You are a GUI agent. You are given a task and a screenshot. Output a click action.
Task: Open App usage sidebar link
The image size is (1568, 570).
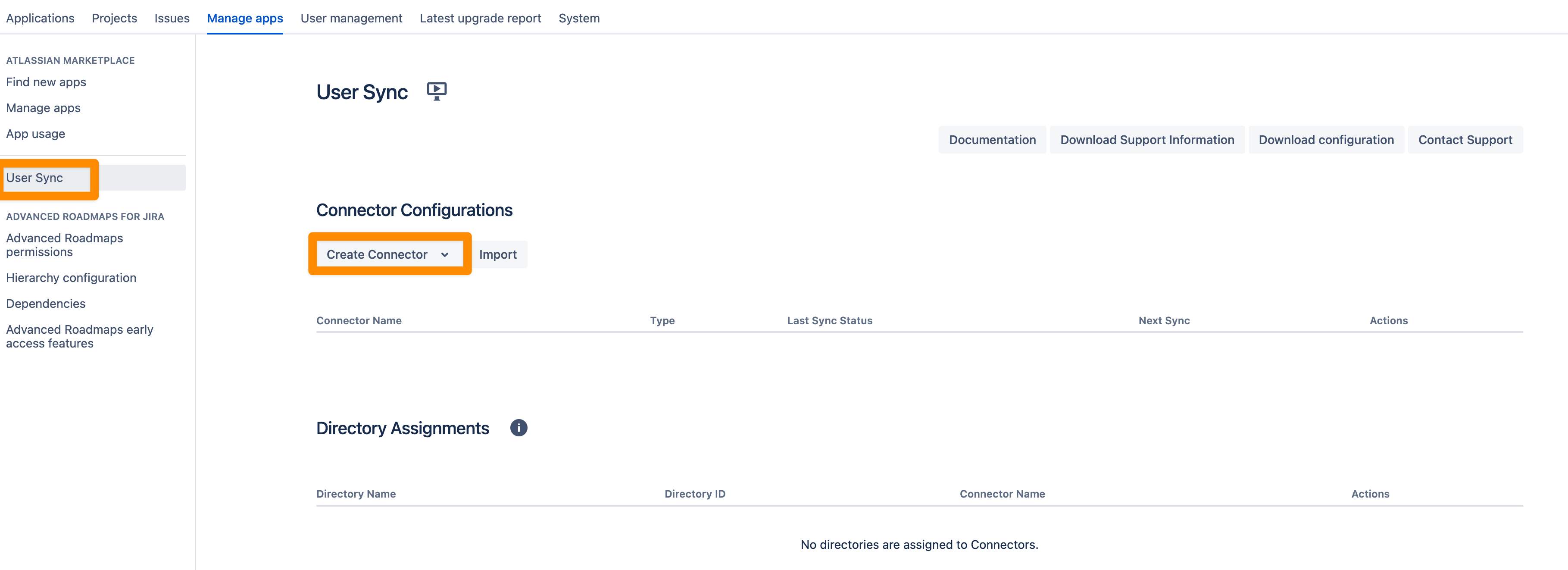coord(35,134)
